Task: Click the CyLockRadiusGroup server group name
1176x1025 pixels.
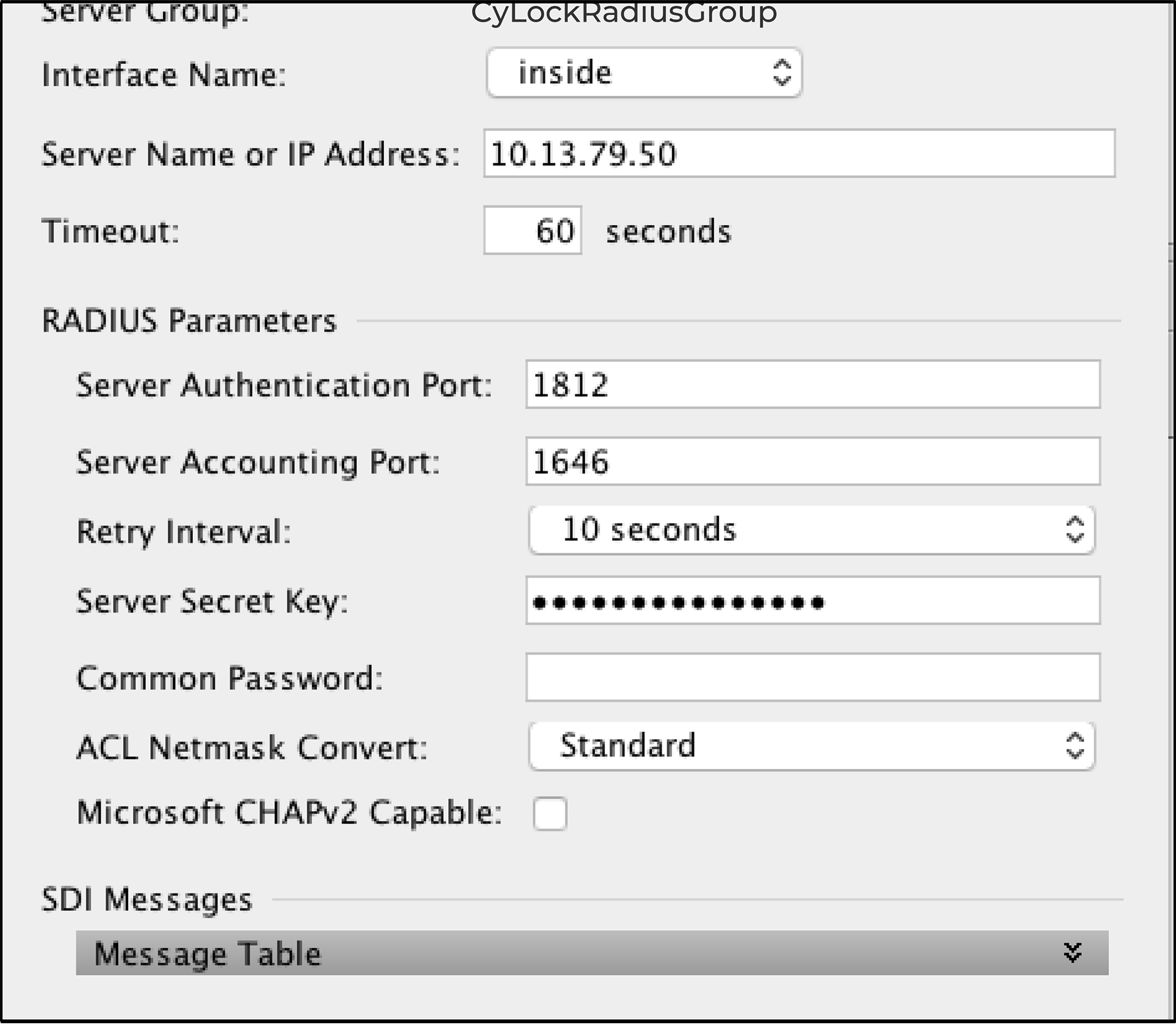Action: point(623,12)
